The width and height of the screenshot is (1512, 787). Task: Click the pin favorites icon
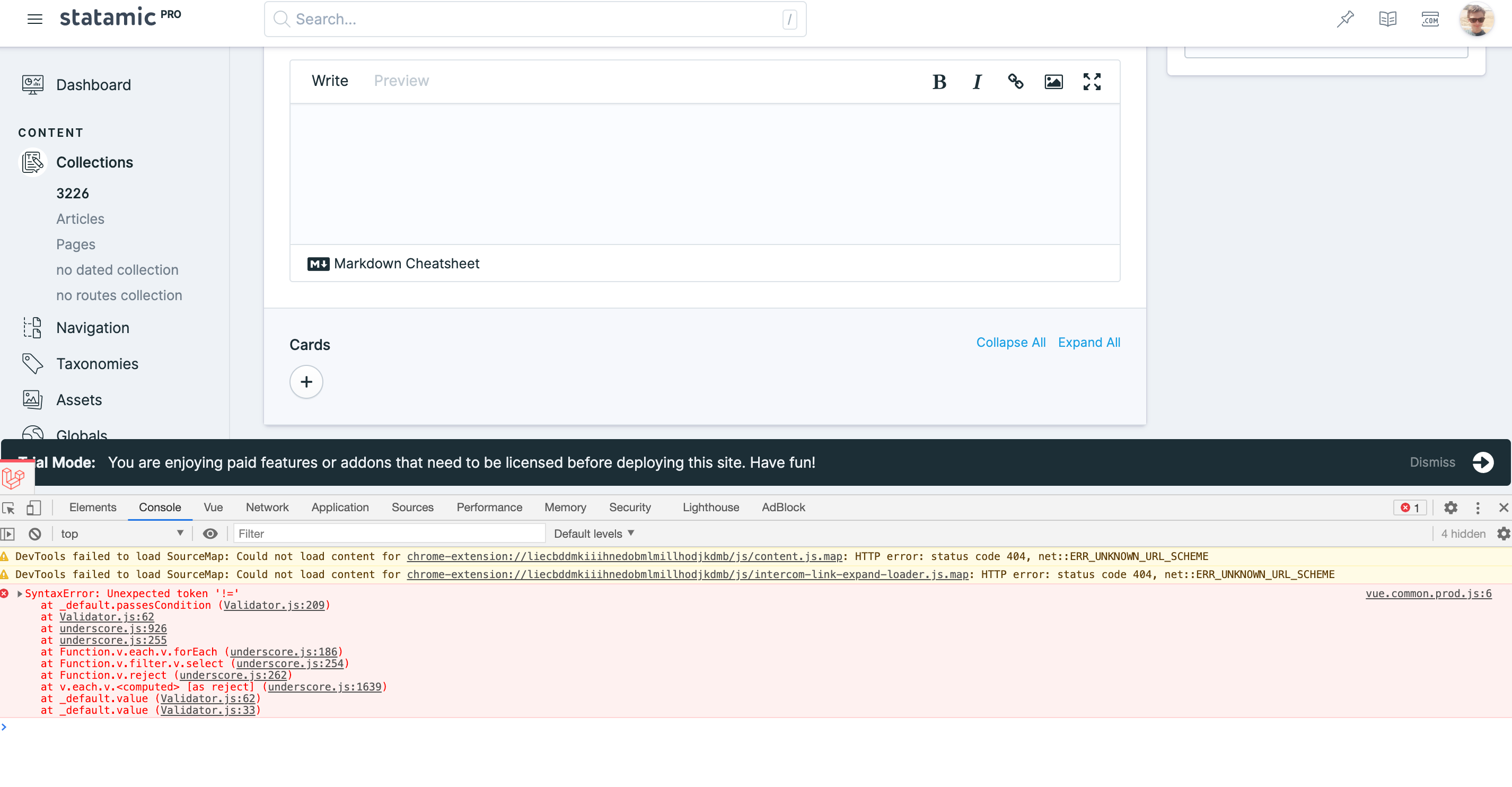1344,20
